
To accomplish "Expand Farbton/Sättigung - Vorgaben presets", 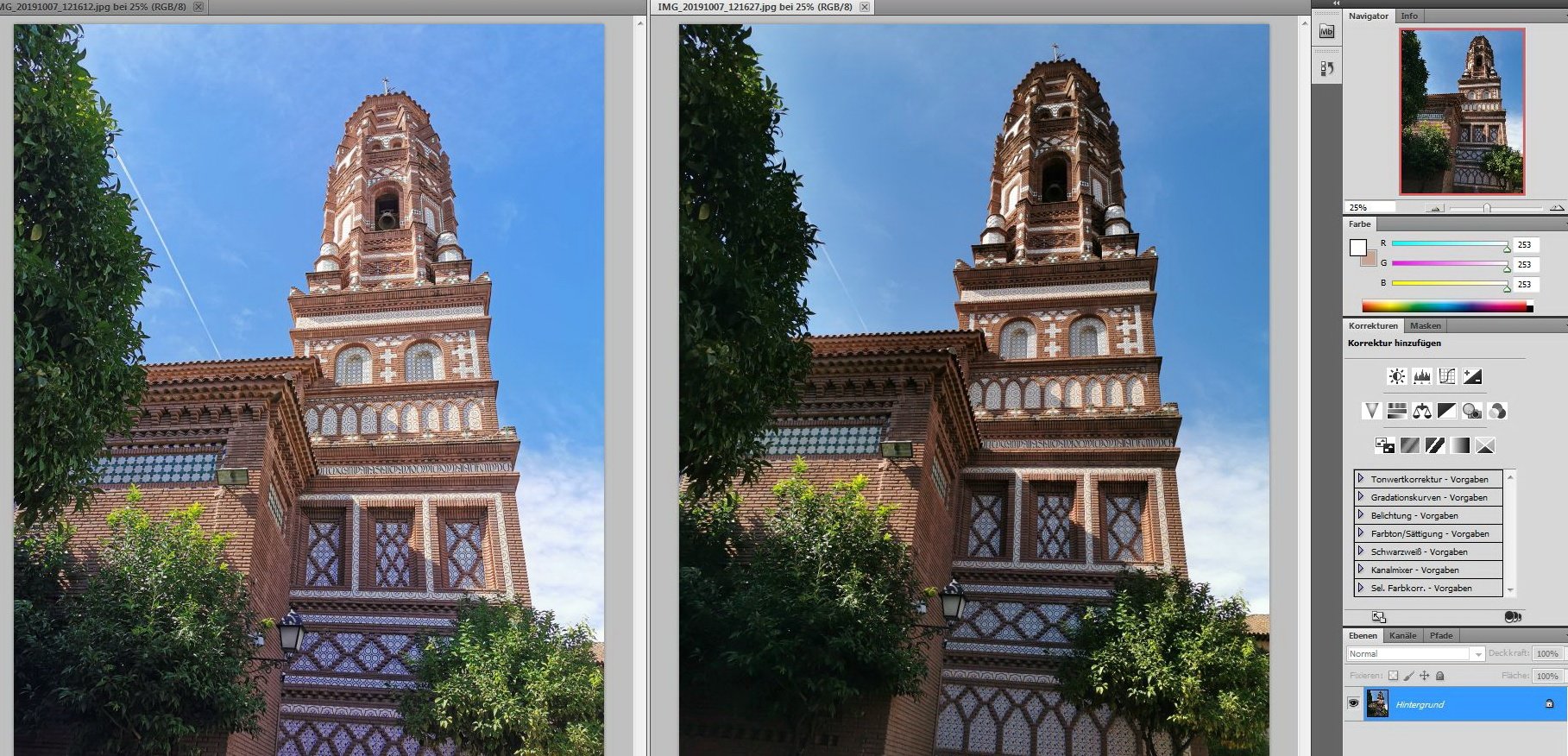I will pyautogui.click(x=1361, y=532).
